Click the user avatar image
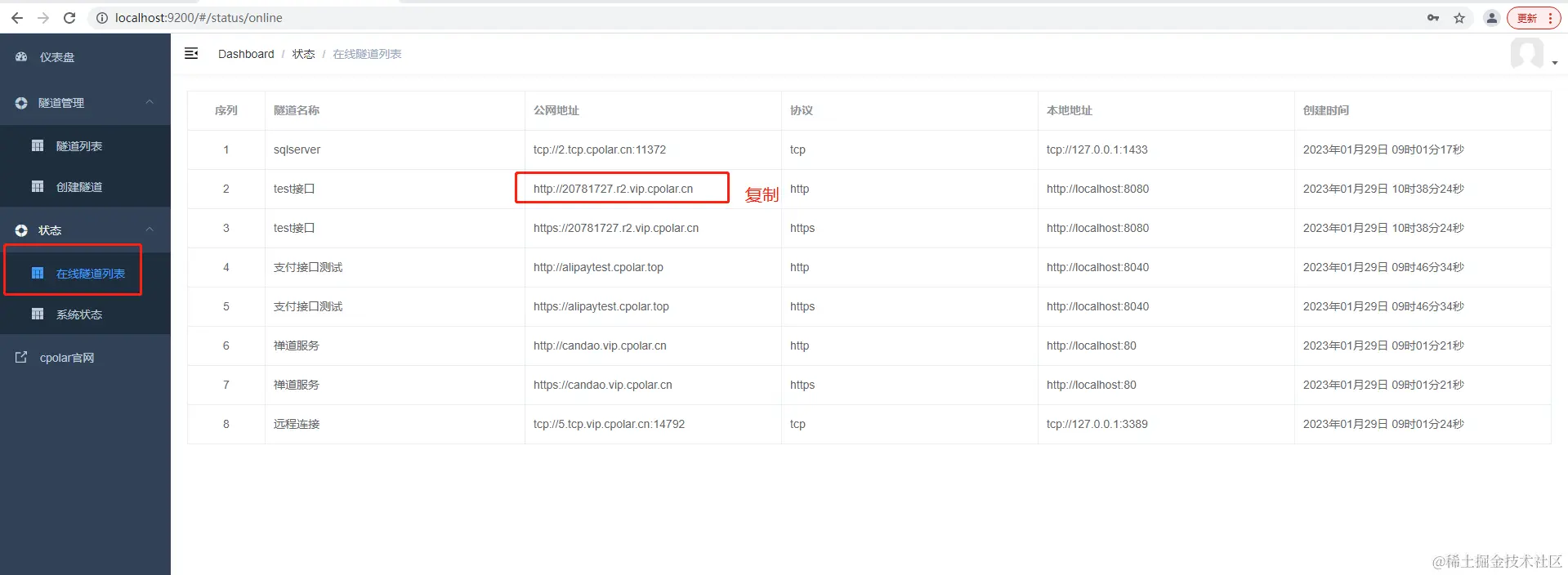The height and width of the screenshot is (575, 1568). pyautogui.click(x=1526, y=54)
